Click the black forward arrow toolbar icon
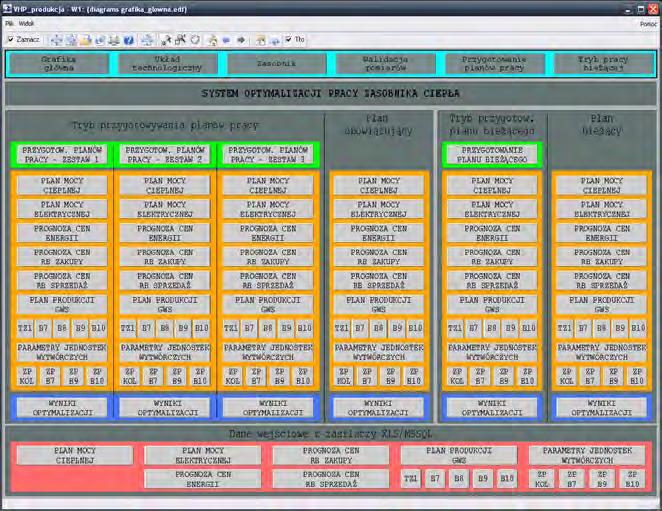 point(241,40)
